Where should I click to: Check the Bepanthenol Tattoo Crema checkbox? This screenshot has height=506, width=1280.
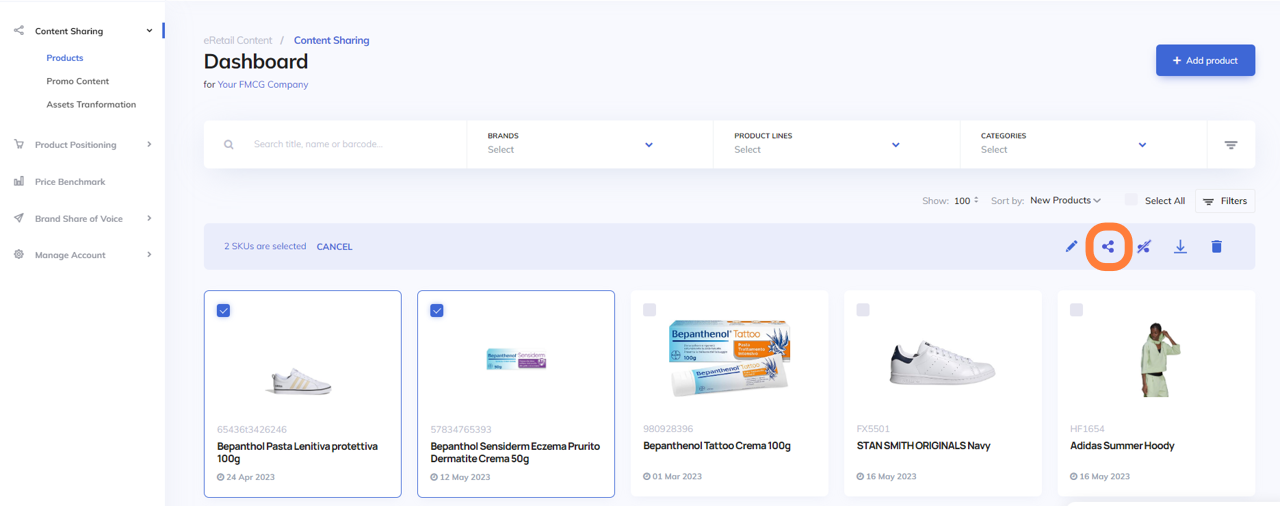[650, 310]
